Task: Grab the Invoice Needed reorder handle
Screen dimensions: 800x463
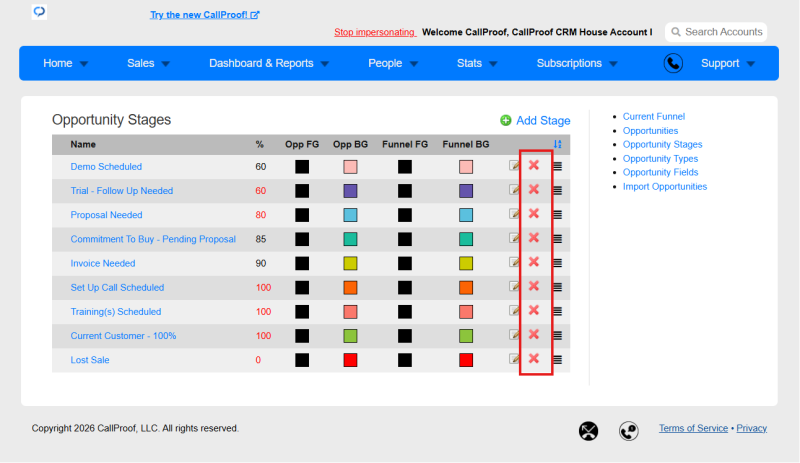Action: [x=558, y=263]
